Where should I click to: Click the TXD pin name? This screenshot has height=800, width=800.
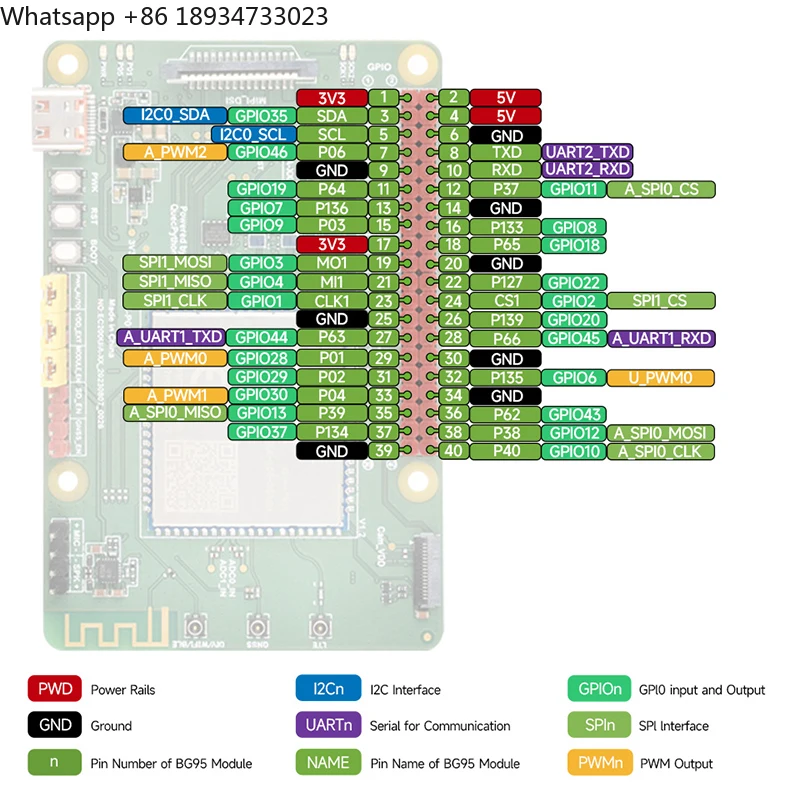506,152
